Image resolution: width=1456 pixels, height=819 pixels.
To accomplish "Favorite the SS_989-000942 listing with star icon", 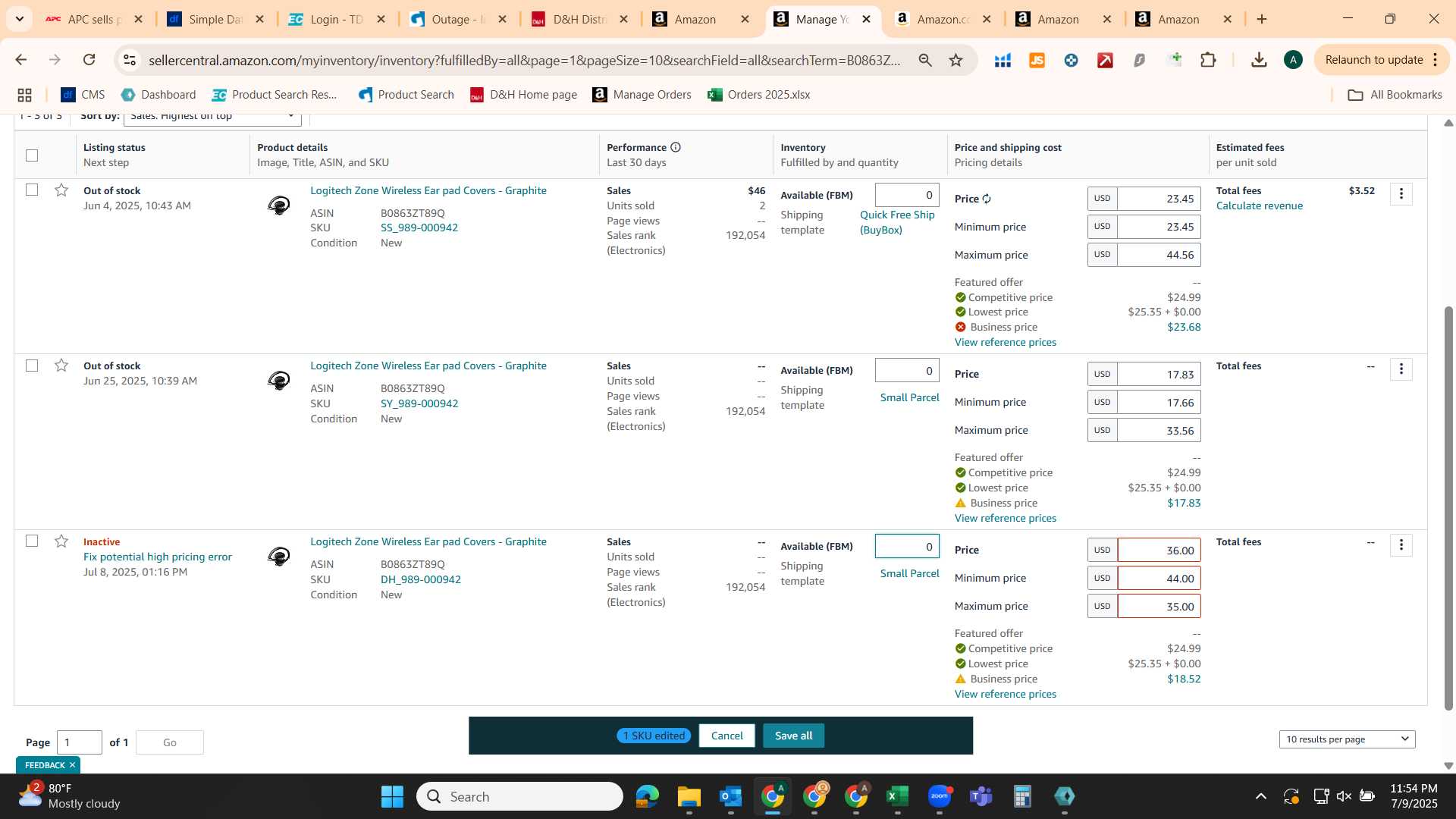I will [x=61, y=190].
